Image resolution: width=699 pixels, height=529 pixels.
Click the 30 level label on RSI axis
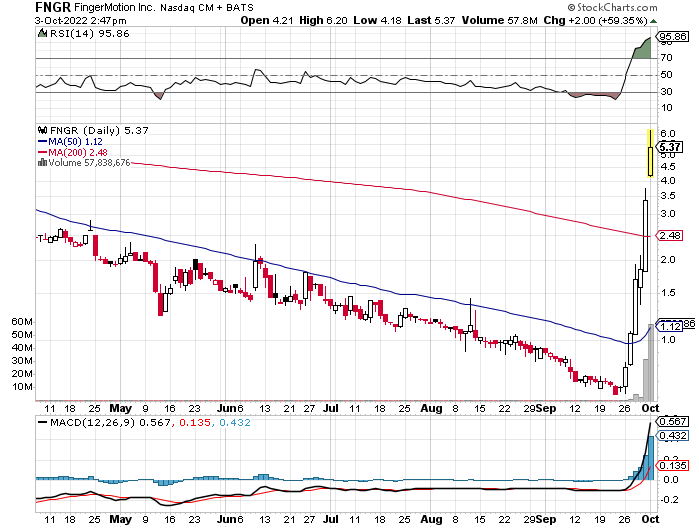coord(666,92)
